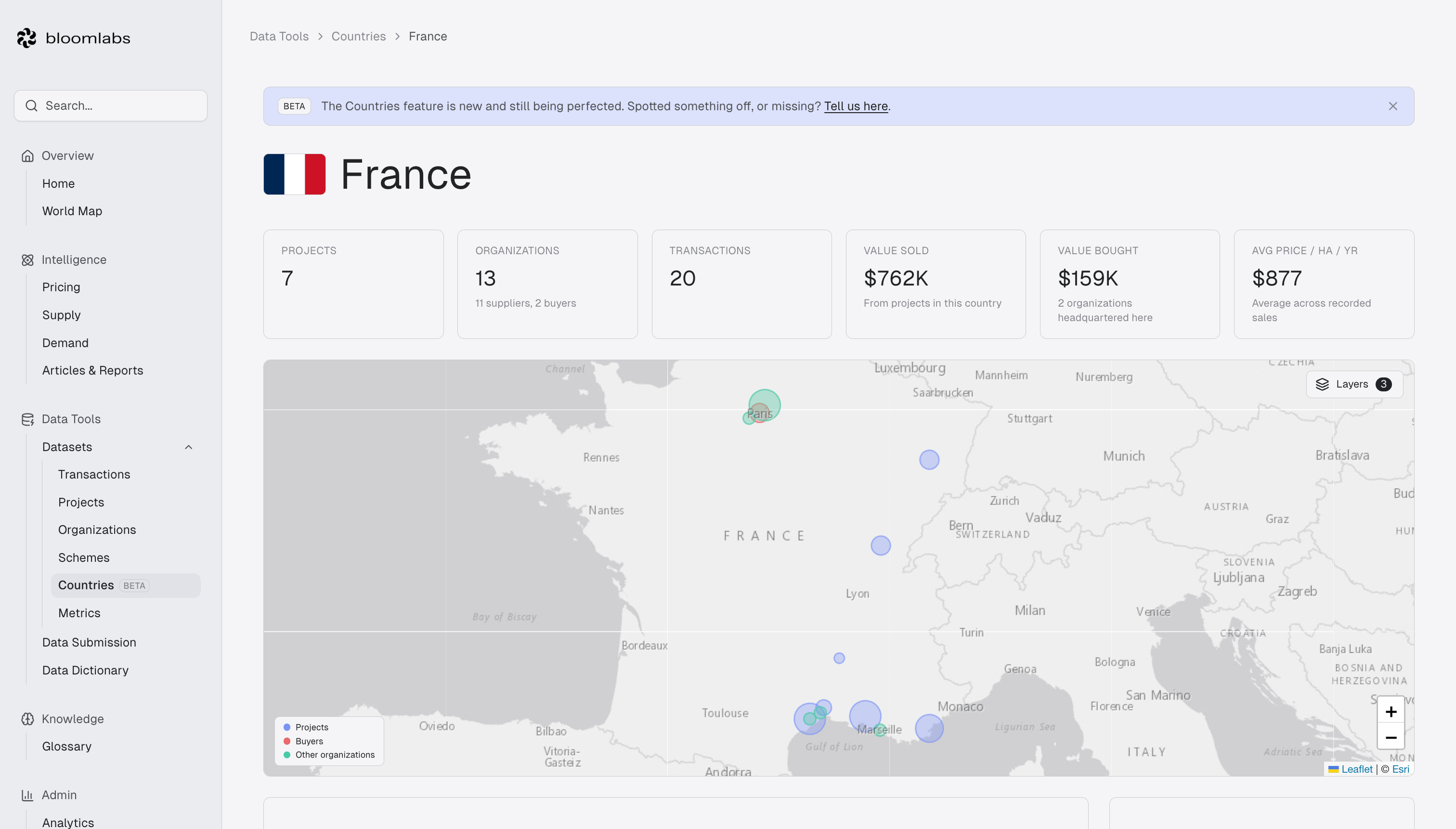The image size is (1456, 829).
Task: Focus the sidebar Search field
Action: point(110,106)
